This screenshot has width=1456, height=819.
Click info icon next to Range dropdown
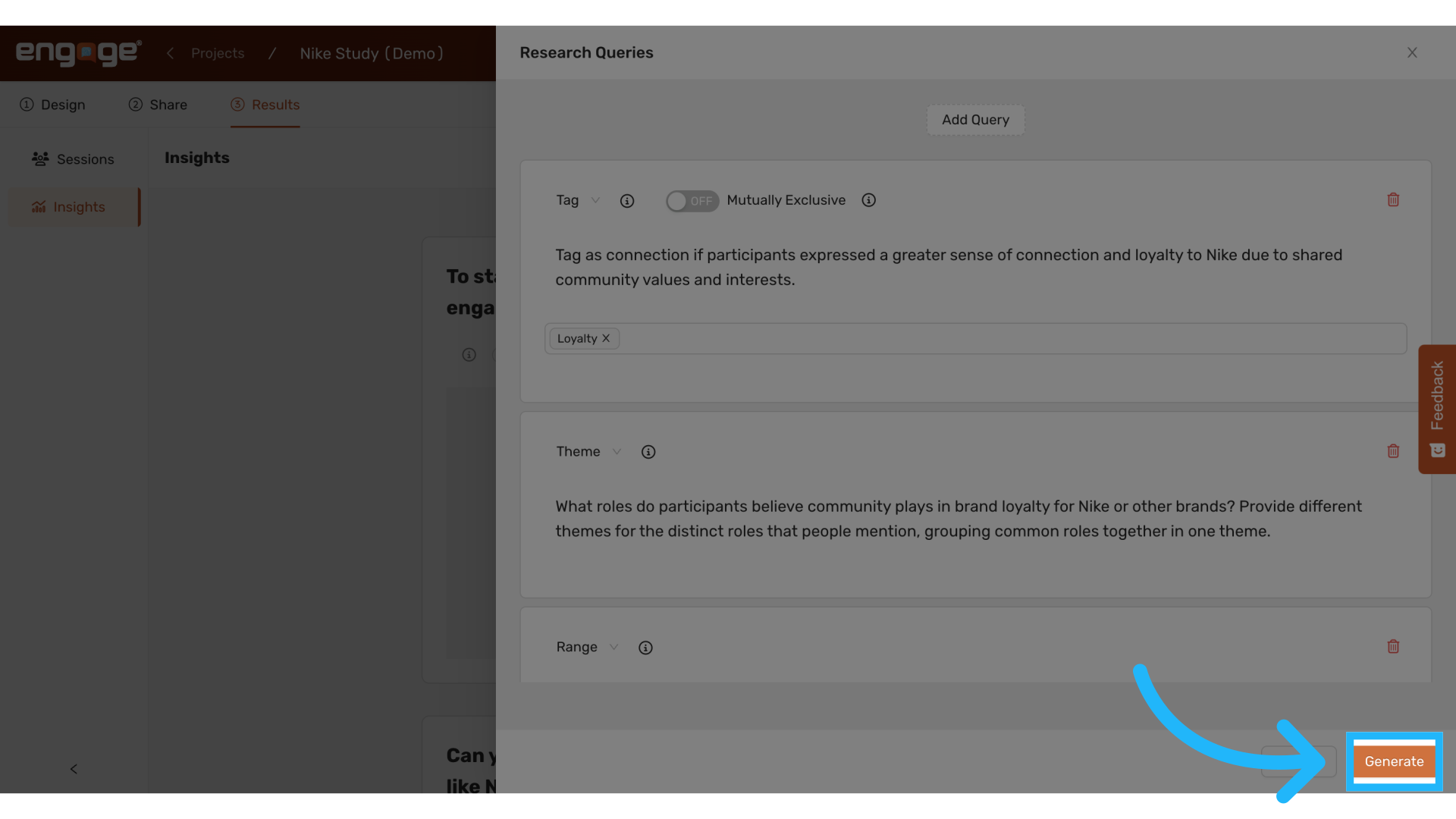point(645,648)
